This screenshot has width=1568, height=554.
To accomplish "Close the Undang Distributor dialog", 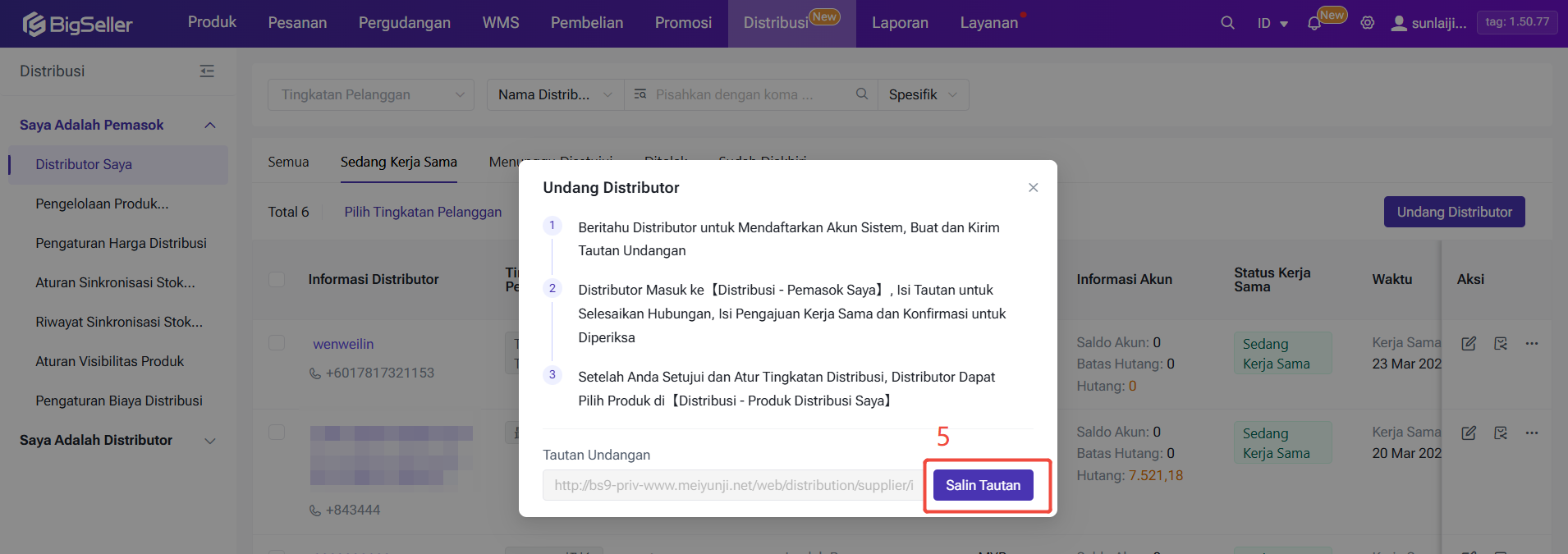I will (1033, 188).
